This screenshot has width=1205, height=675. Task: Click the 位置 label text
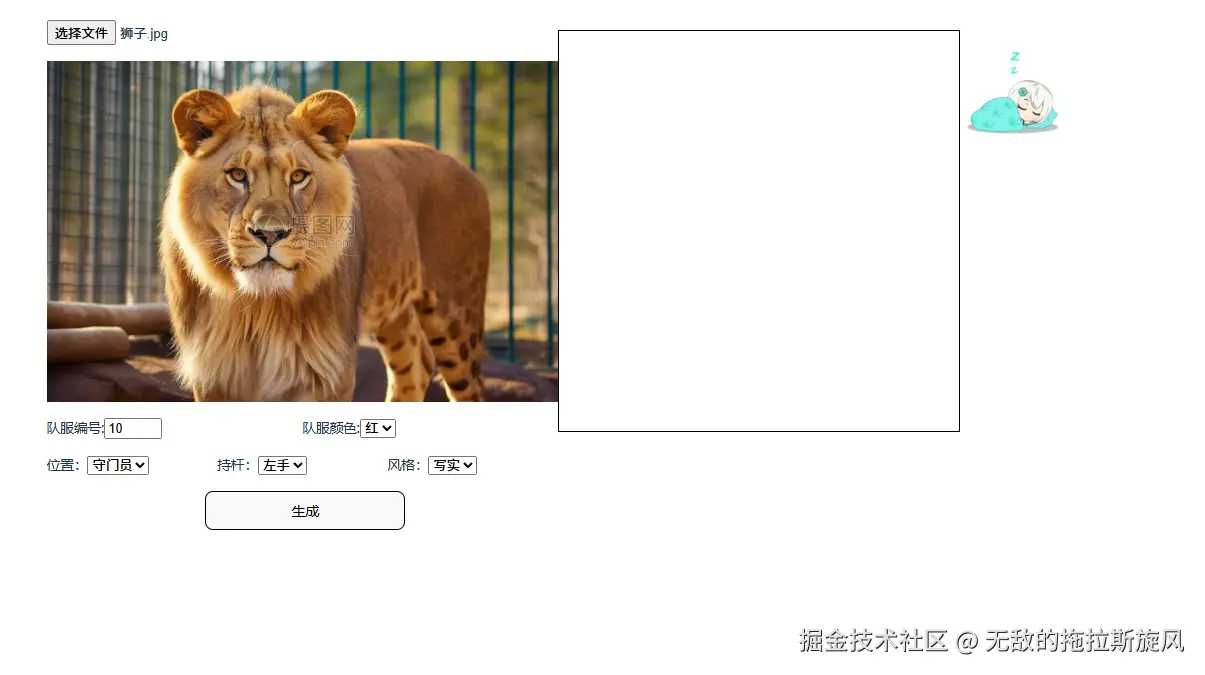pyautogui.click(x=63, y=465)
